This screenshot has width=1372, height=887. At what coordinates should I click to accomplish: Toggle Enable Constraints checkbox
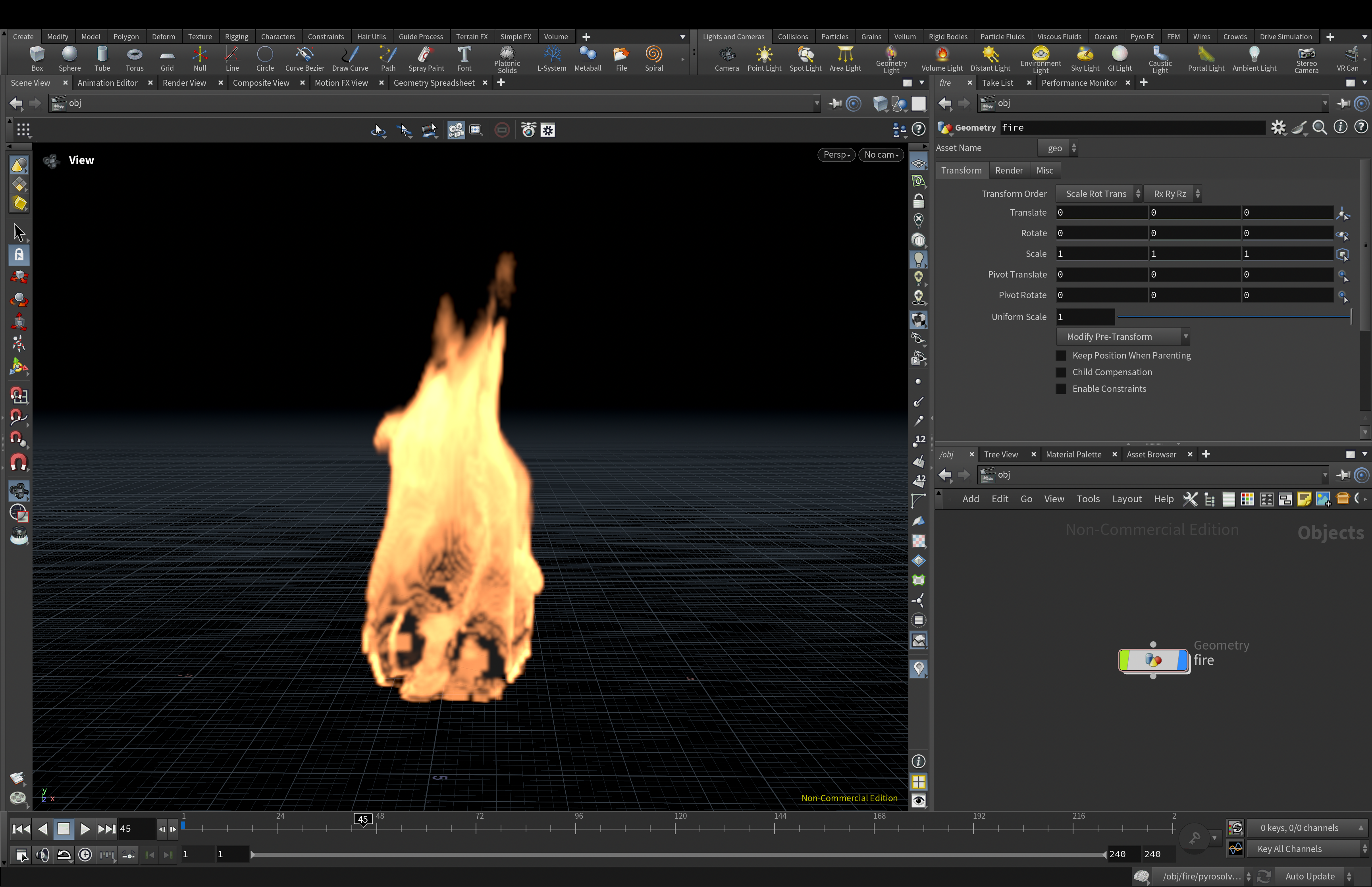pos(1061,389)
